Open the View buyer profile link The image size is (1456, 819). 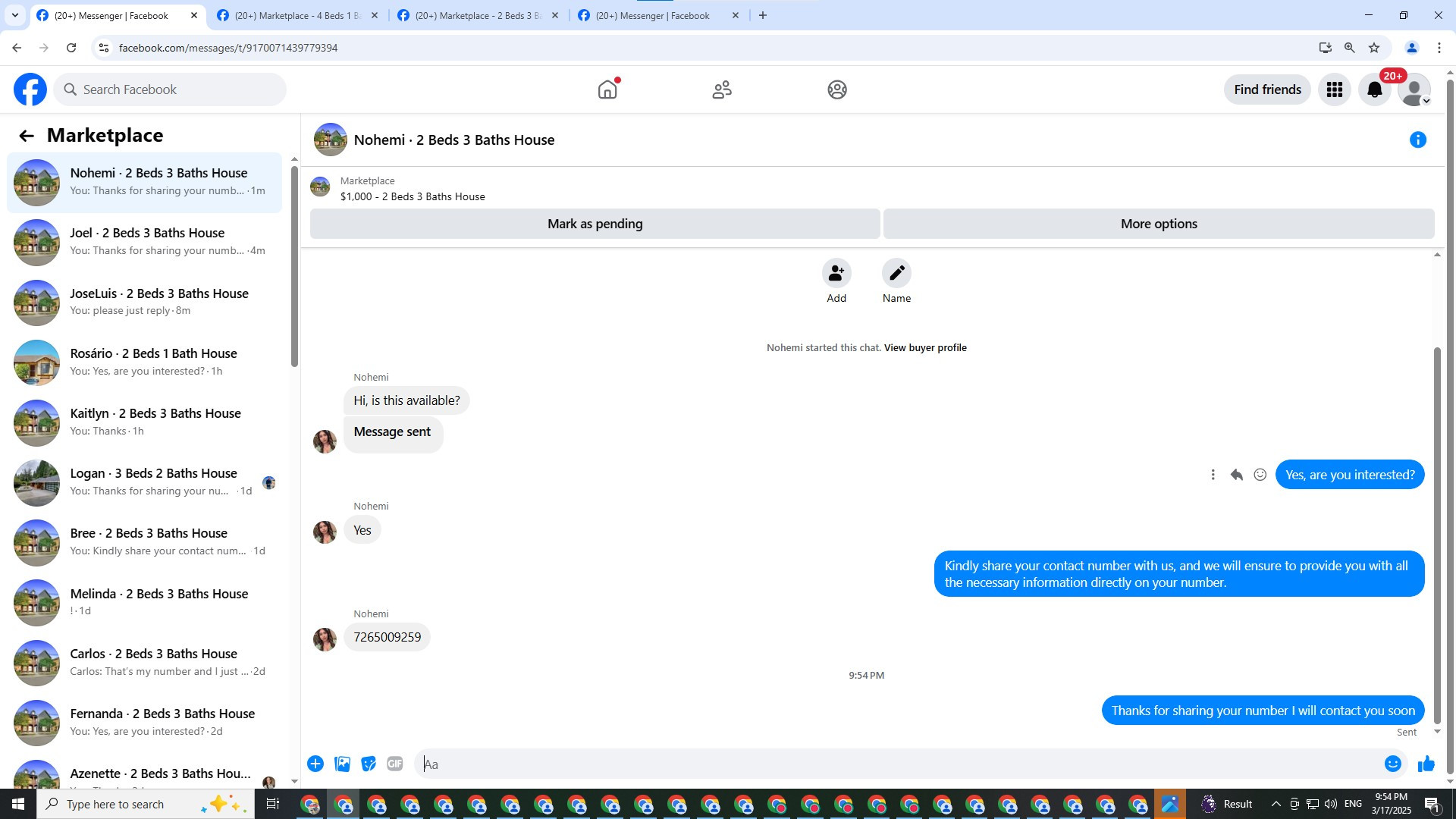point(925,348)
